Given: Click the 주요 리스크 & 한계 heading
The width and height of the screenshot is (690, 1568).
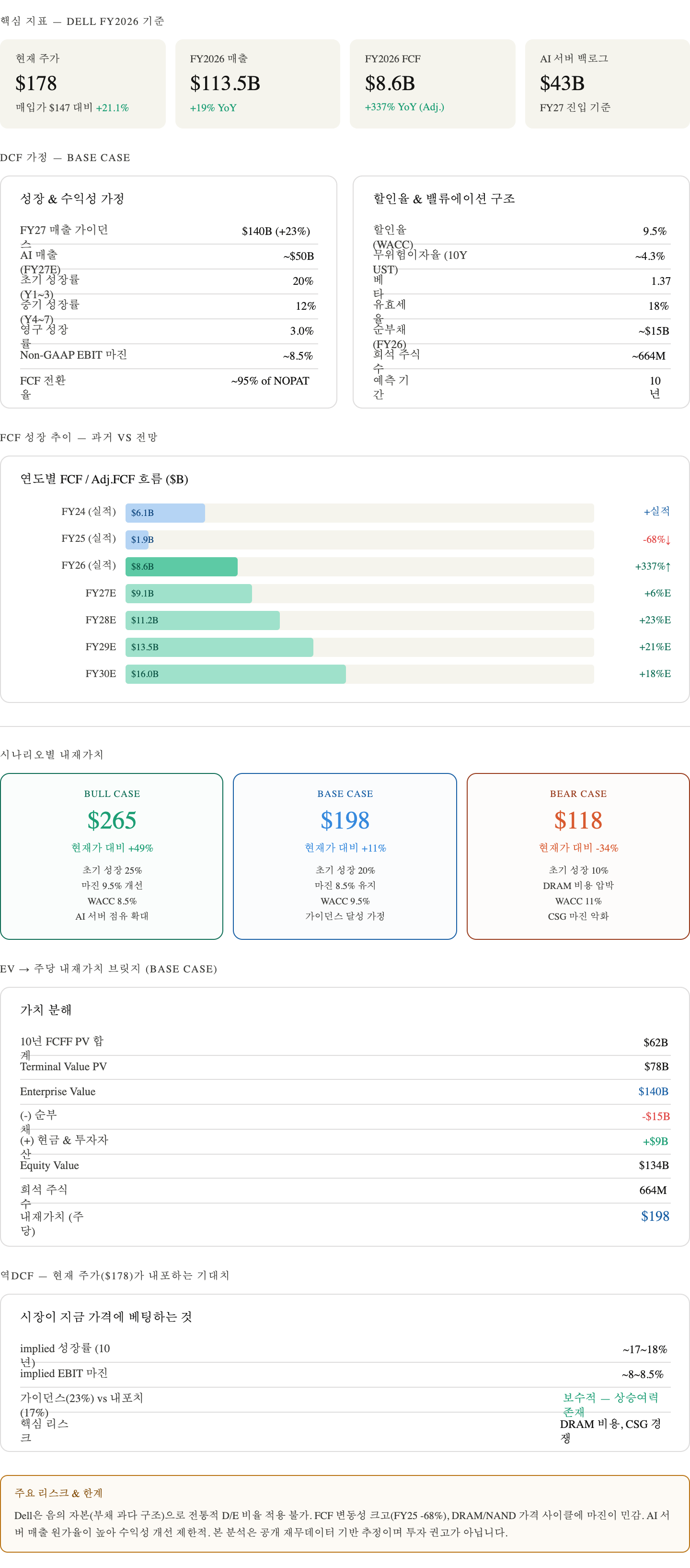Looking at the screenshot, I should point(58,1493).
